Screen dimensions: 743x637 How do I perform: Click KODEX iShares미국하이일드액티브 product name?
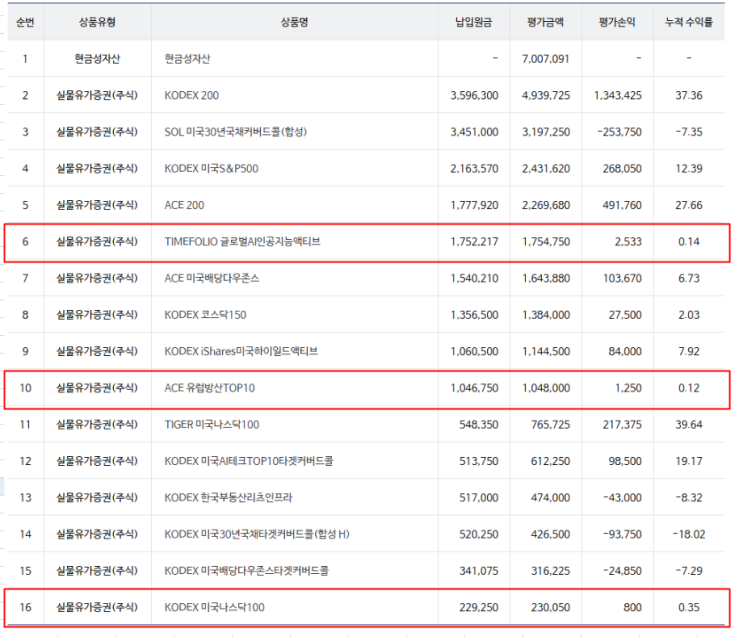click(x=241, y=351)
